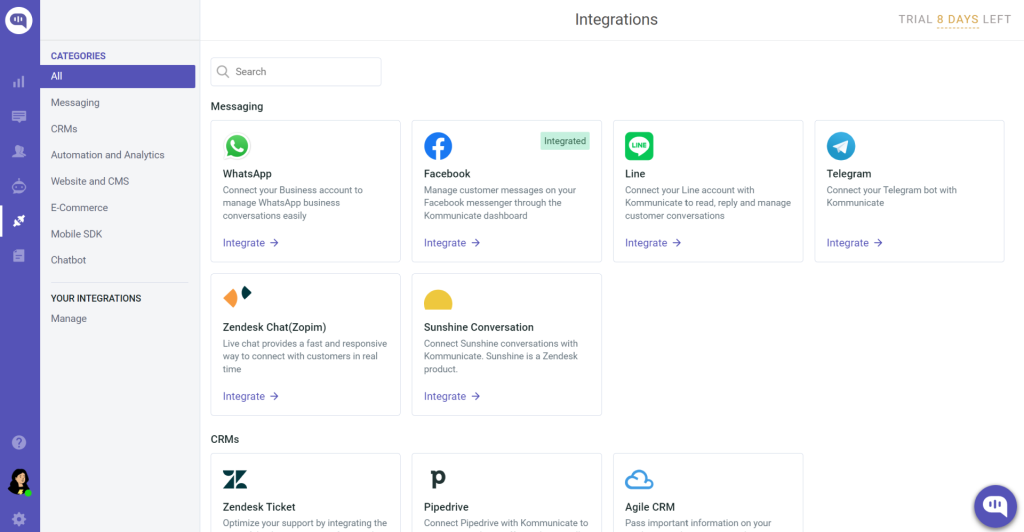Click the Telegram logo icon
This screenshot has height=532, width=1024.
(x=840, y=146)
